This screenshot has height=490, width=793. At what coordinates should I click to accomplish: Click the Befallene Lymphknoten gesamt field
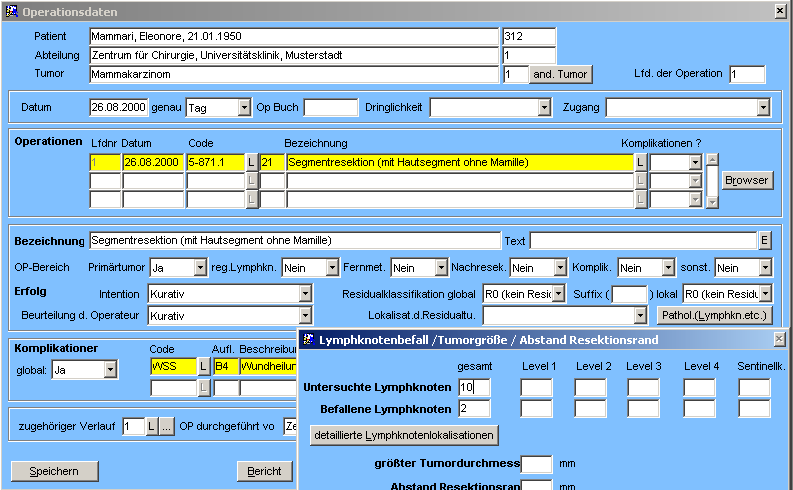coord(474,408)
